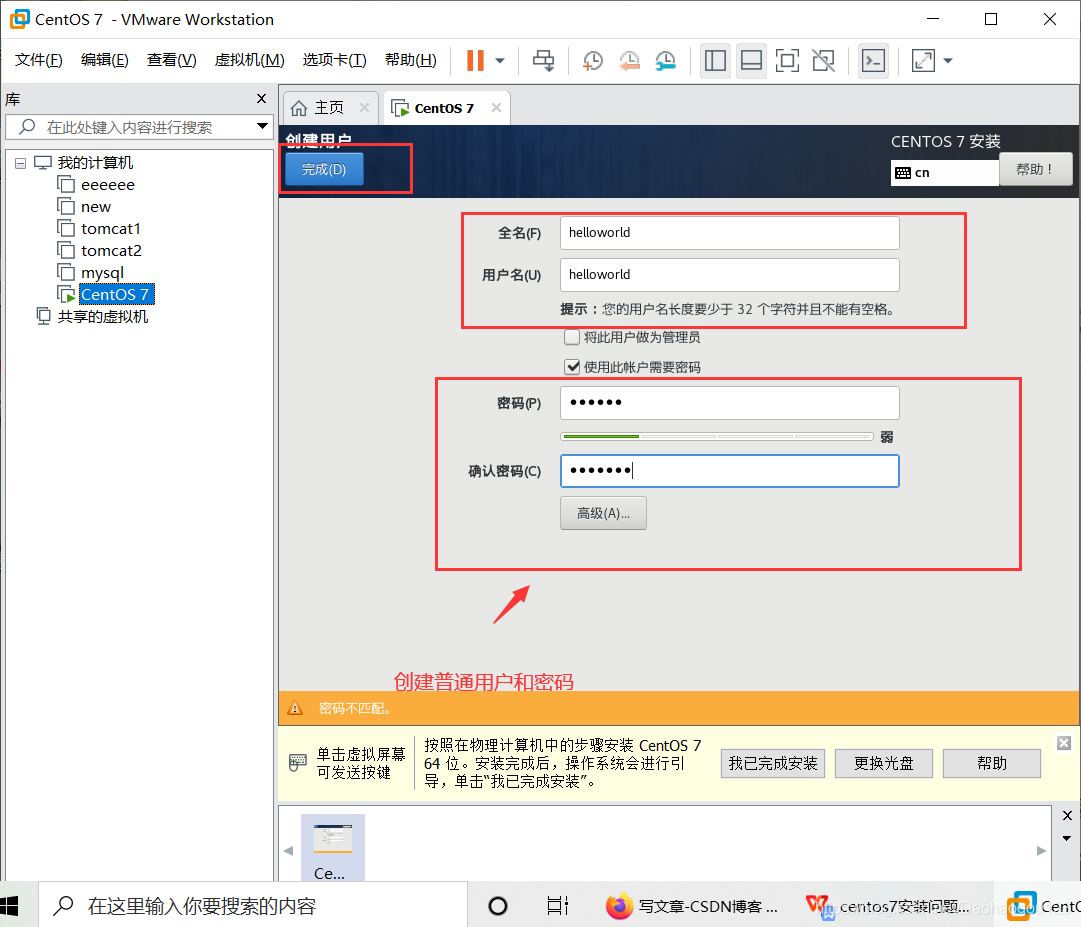Select 共享的虚拟机 in the library tree

103,316
